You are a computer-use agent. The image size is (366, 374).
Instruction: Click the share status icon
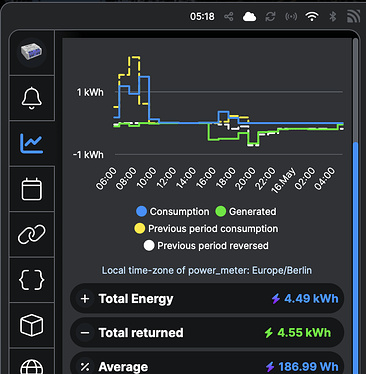[x=229, y=17]
